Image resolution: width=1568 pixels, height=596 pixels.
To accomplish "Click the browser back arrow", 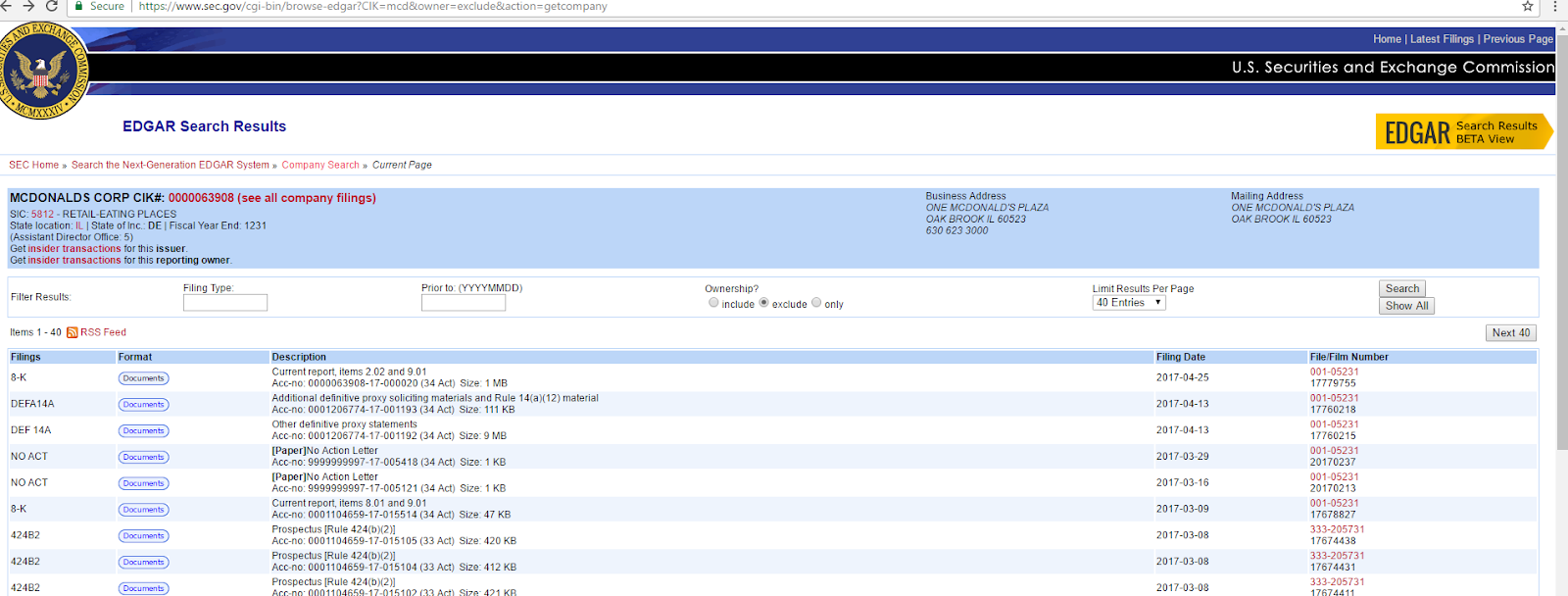I will click(x=8, y=6).
